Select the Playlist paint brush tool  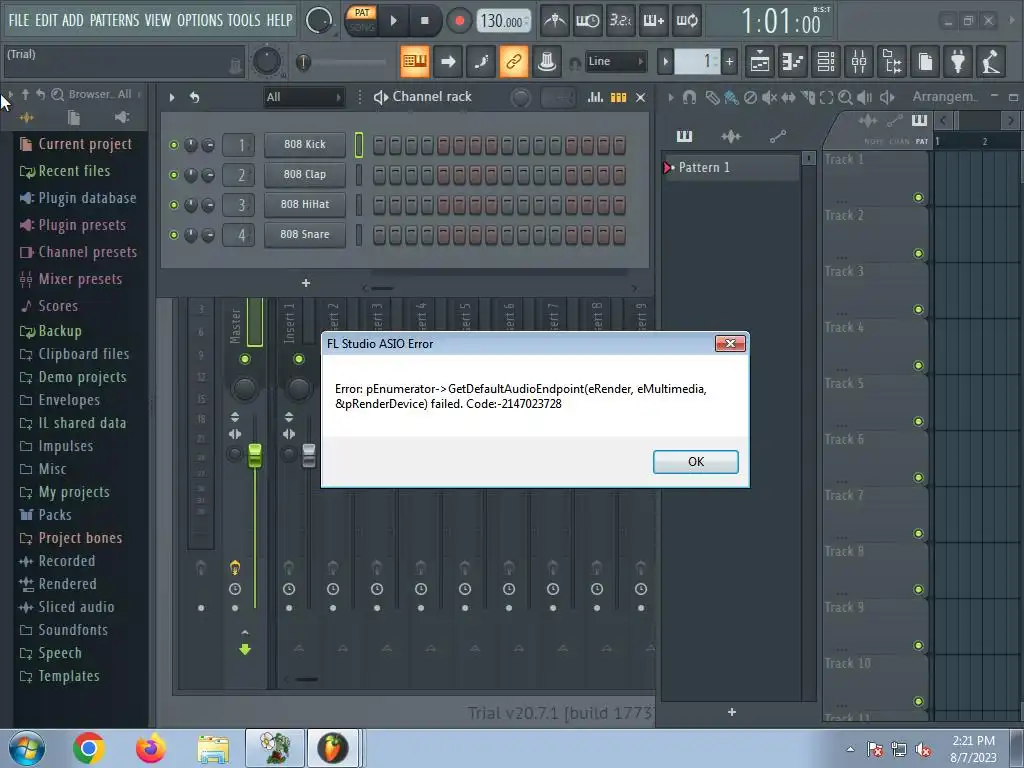pyautogui.click(x=731, y=97)
